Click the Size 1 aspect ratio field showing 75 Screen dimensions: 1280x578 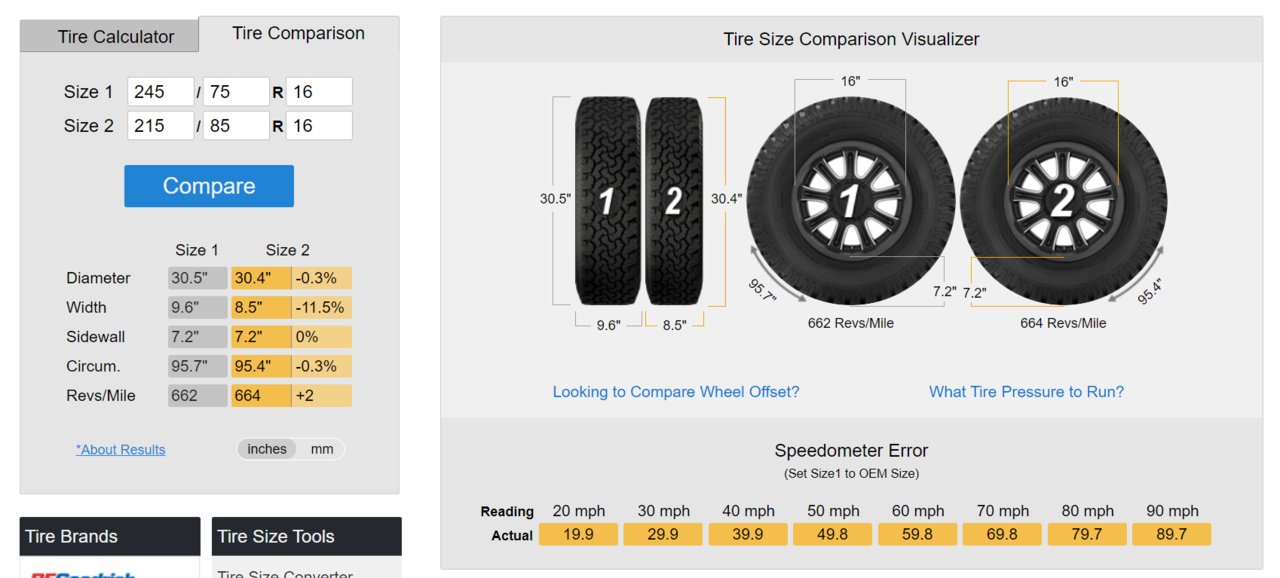point(236,92)
